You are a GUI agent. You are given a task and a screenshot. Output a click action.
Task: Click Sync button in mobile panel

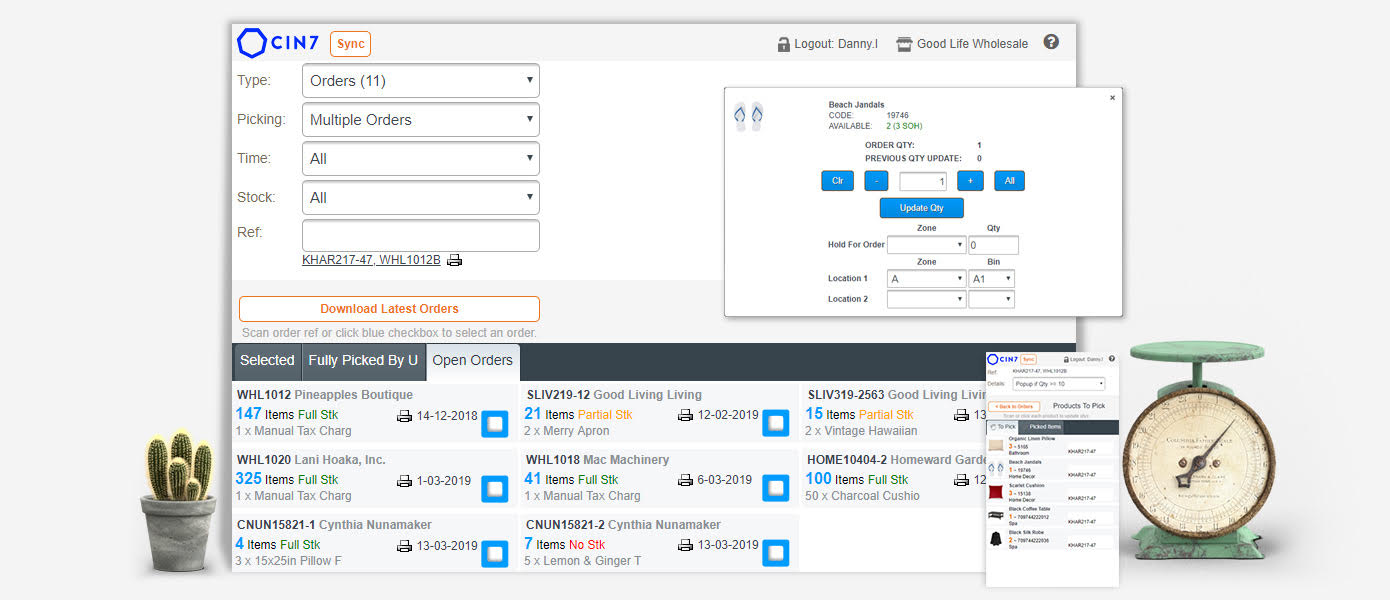[1028, 359]
